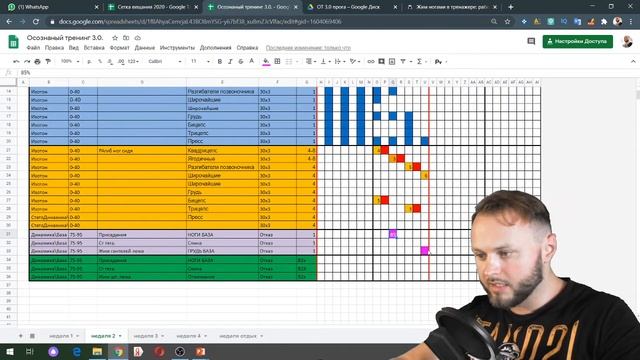Open the Данные menu
This screenshot has width=640, height=360.
[144, 48]
